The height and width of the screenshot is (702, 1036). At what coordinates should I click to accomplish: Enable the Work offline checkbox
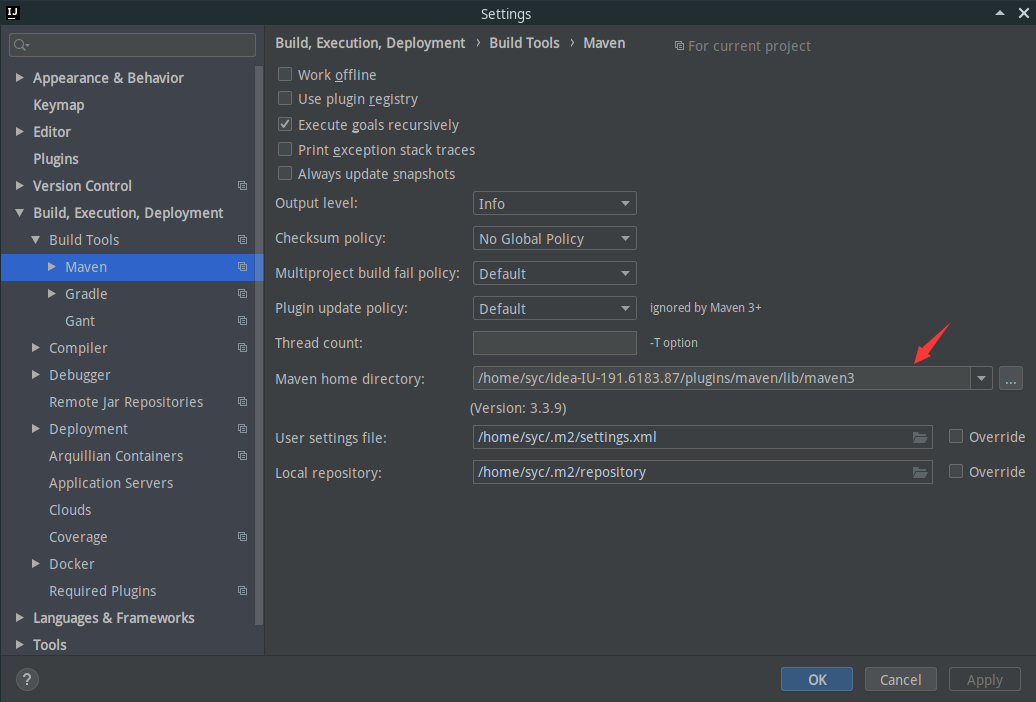tap(285, 74)
